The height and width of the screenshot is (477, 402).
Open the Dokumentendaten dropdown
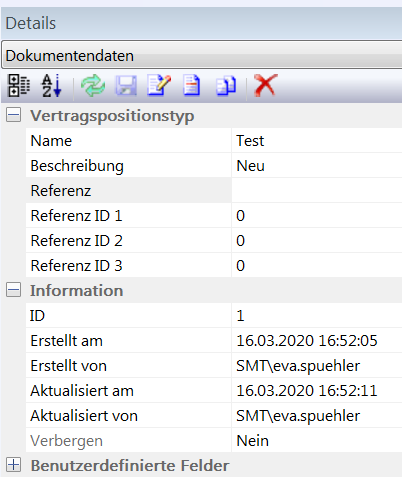point(203,55)
